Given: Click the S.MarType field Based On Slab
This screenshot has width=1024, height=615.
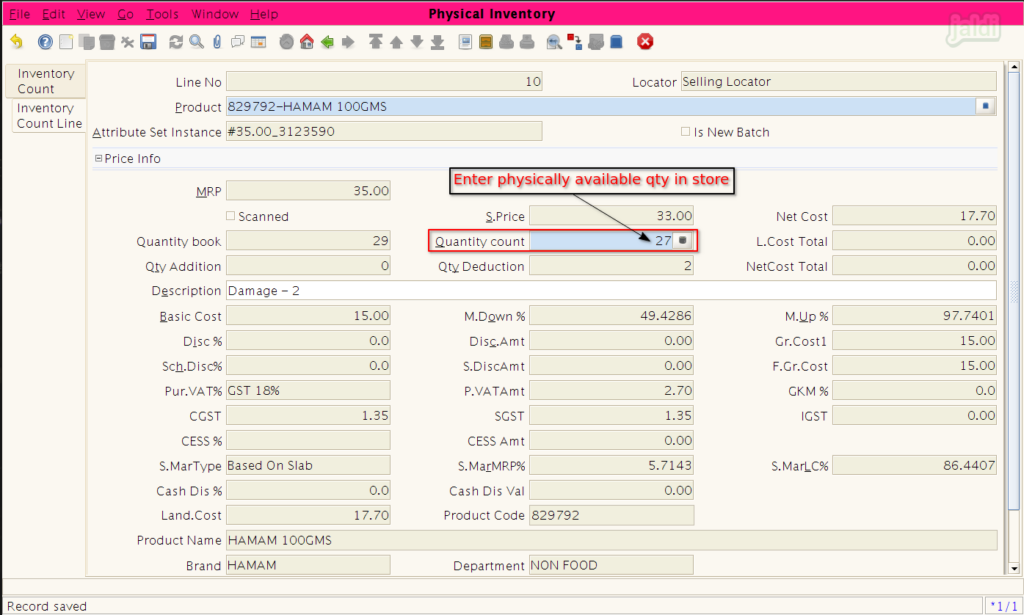Looking at the screenshot, I should tap(308, 465).
